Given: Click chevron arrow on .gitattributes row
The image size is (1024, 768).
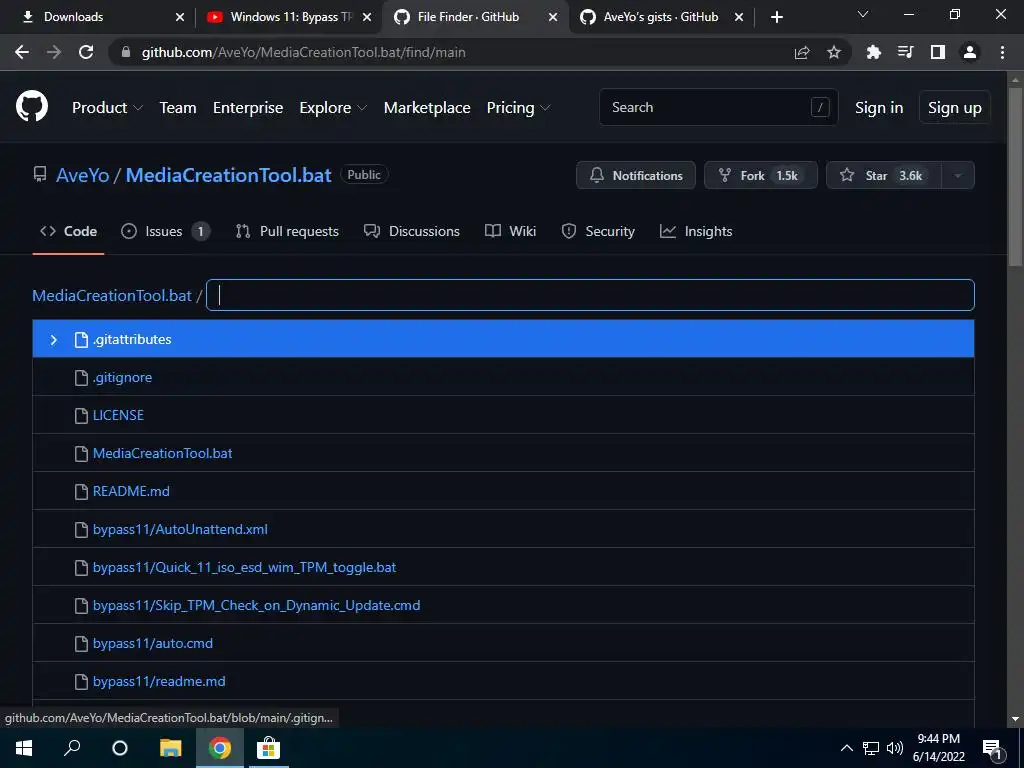Looking at the screenshot, I should tap(54, 340).
